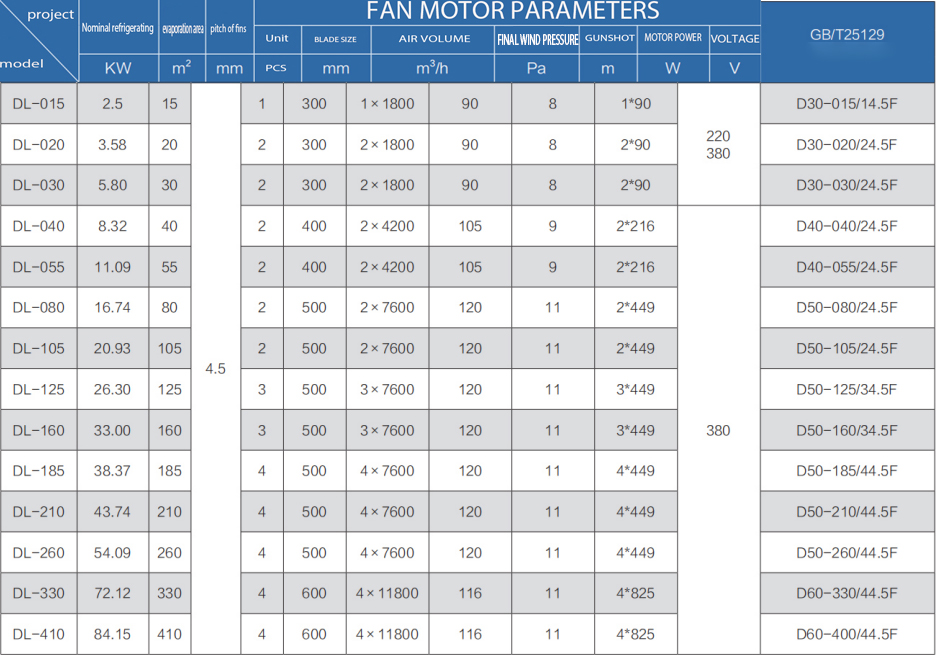The image size is (936, 655).
Task: Select the DL-410 model row label
Action: (x=39, y=634)
